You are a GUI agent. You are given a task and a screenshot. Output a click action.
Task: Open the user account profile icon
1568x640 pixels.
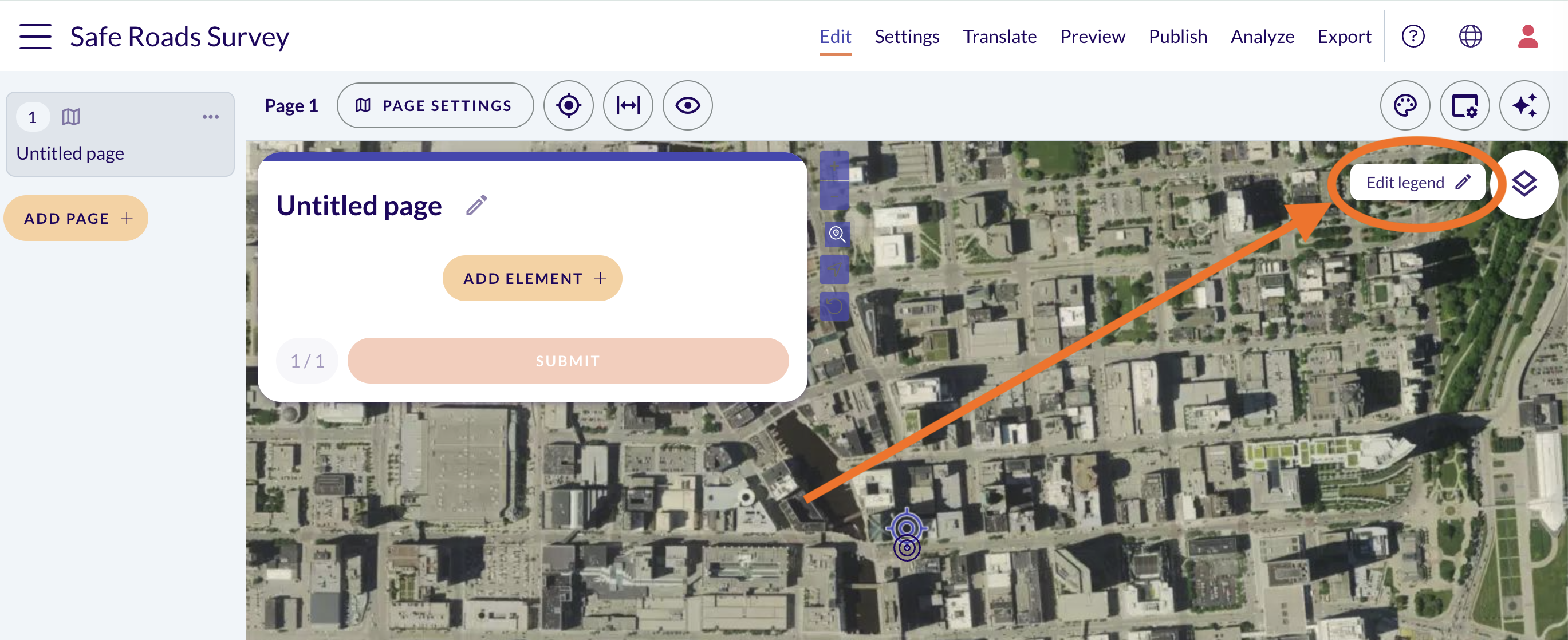coord(1527,37)
